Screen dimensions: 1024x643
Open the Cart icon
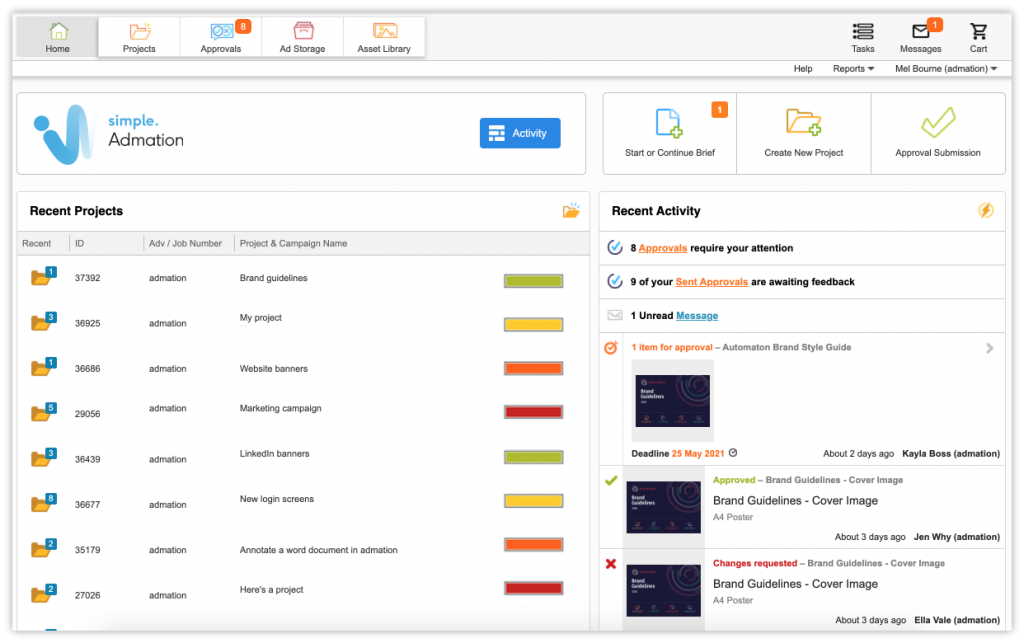[x=978, y=32]
